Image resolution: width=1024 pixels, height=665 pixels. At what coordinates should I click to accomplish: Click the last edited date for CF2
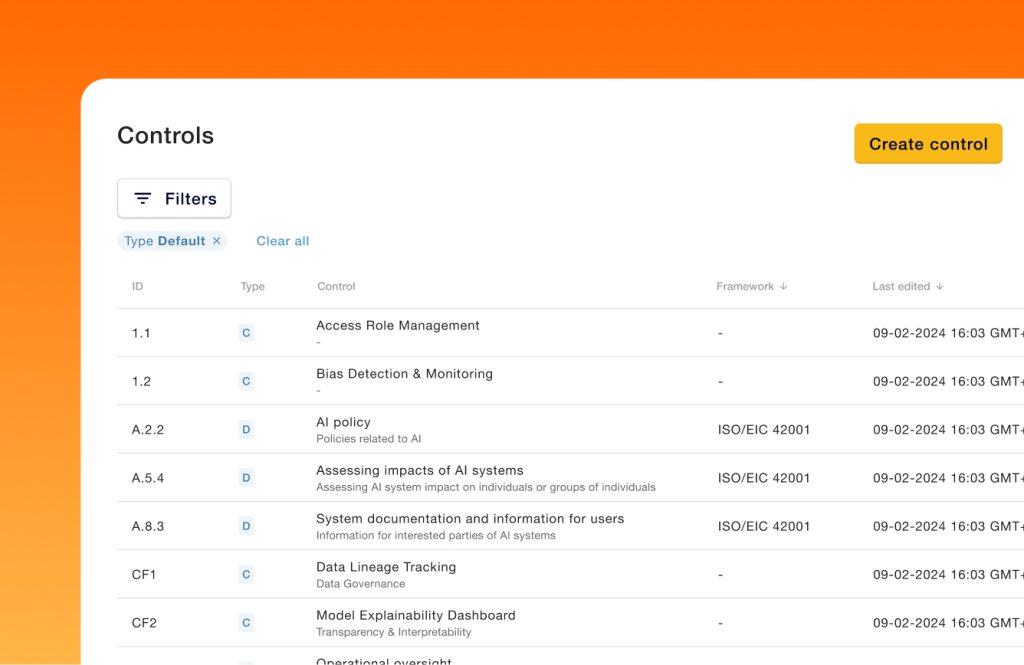(948, 623)
